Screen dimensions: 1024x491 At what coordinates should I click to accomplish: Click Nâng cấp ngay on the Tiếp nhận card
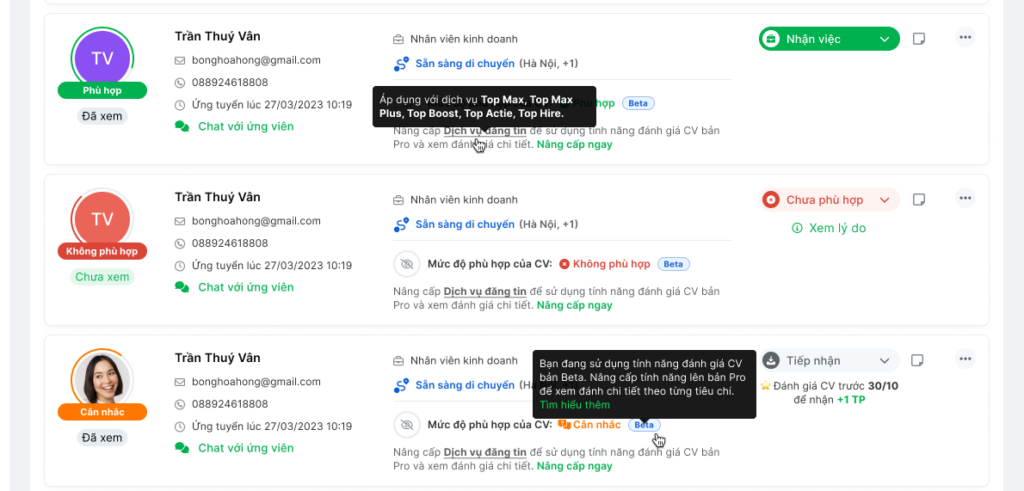575,466
